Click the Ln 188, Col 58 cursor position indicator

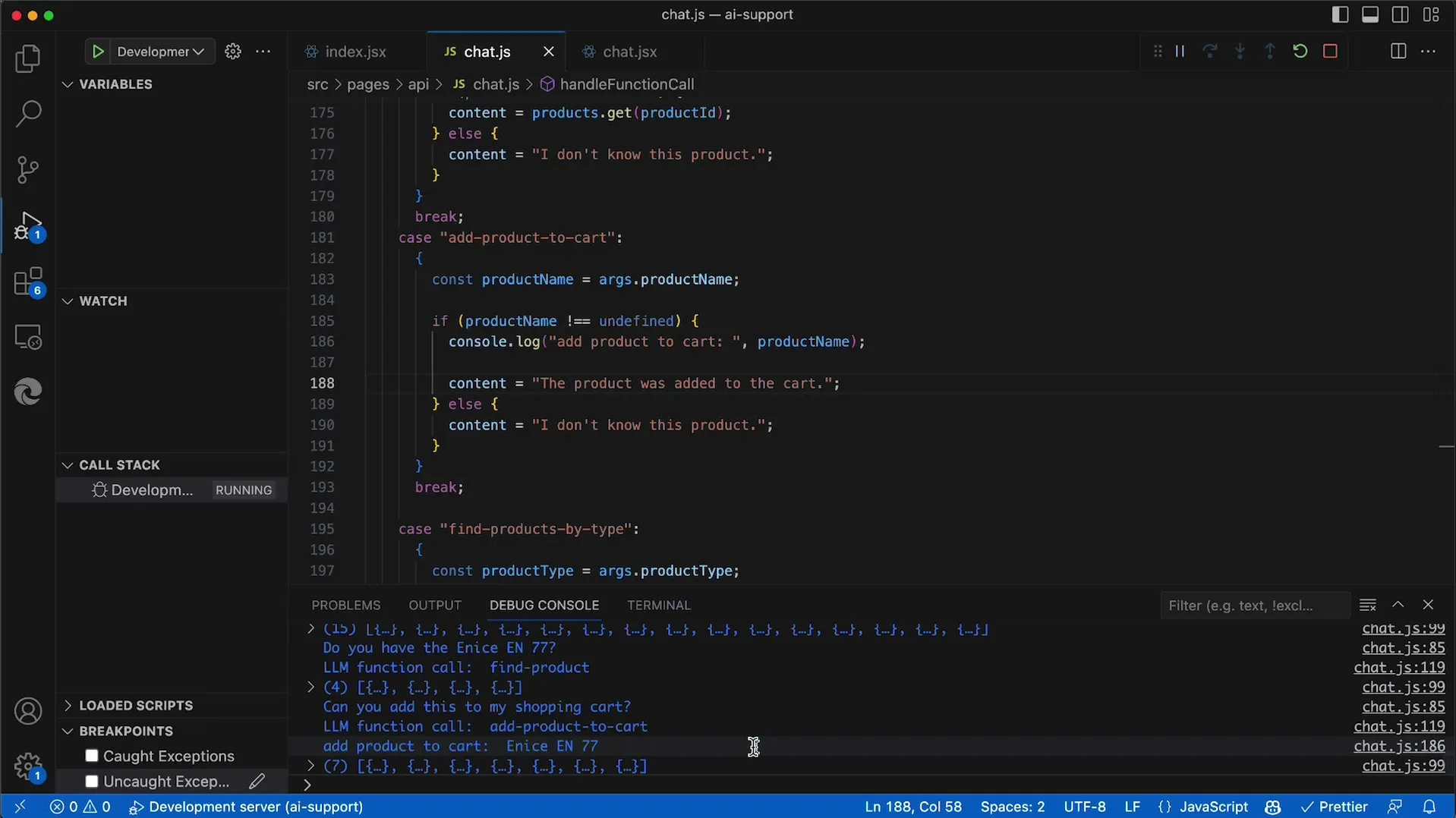tap(913, 807)
